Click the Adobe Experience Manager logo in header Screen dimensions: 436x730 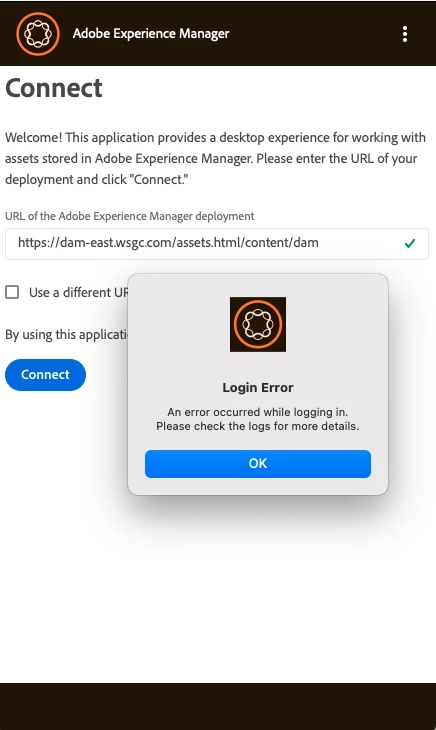point(38,34)
